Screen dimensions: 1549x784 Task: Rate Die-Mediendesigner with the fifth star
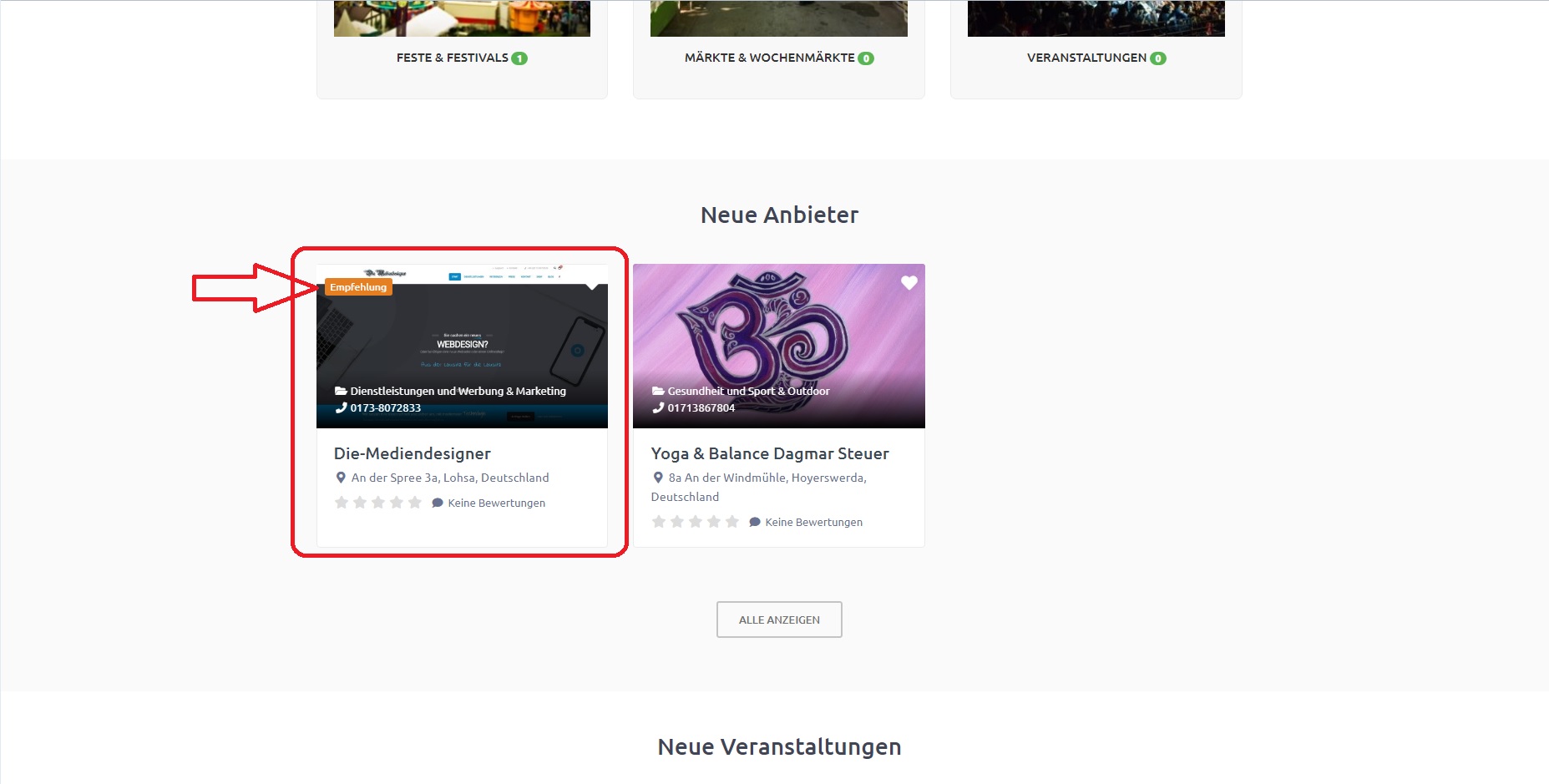click(415, 503)
